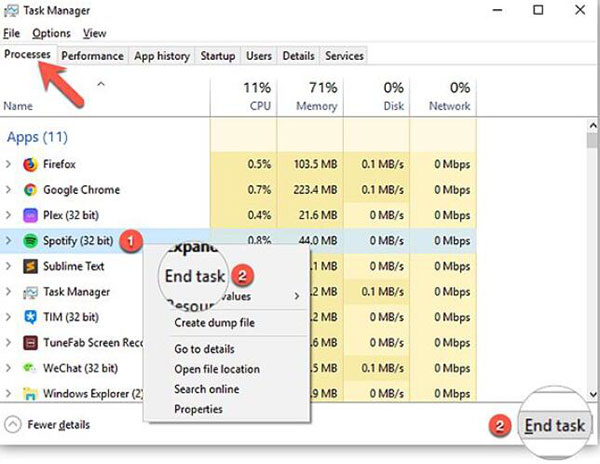
Task: Choose End task in context menu
Action: [x=195, y=274]
